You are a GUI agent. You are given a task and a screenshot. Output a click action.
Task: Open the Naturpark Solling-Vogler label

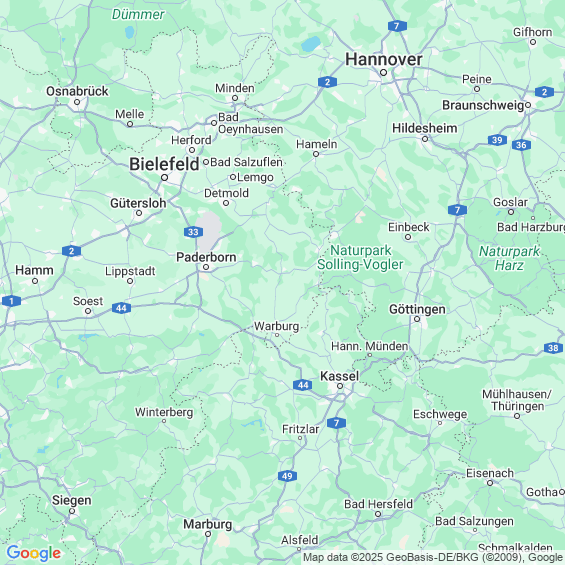pyautogui.click(x=360, y=257)
